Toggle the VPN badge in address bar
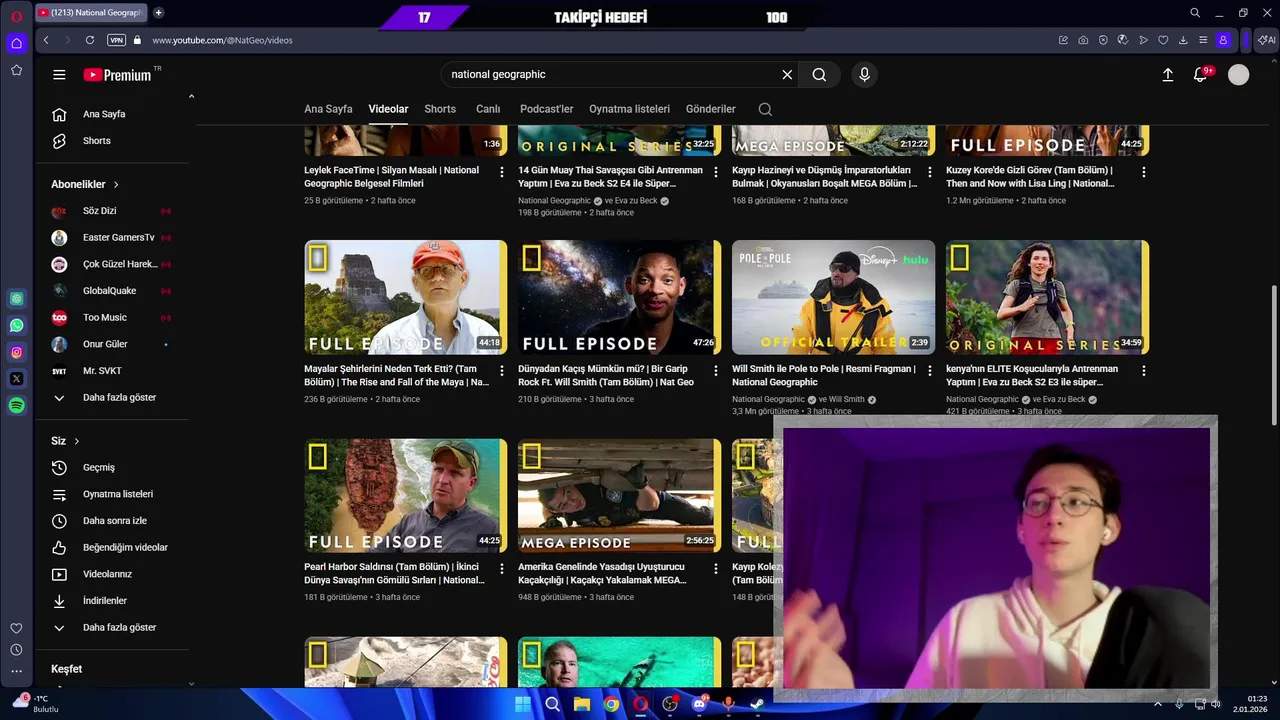The image size is (1280, 720). click(116, 40)
